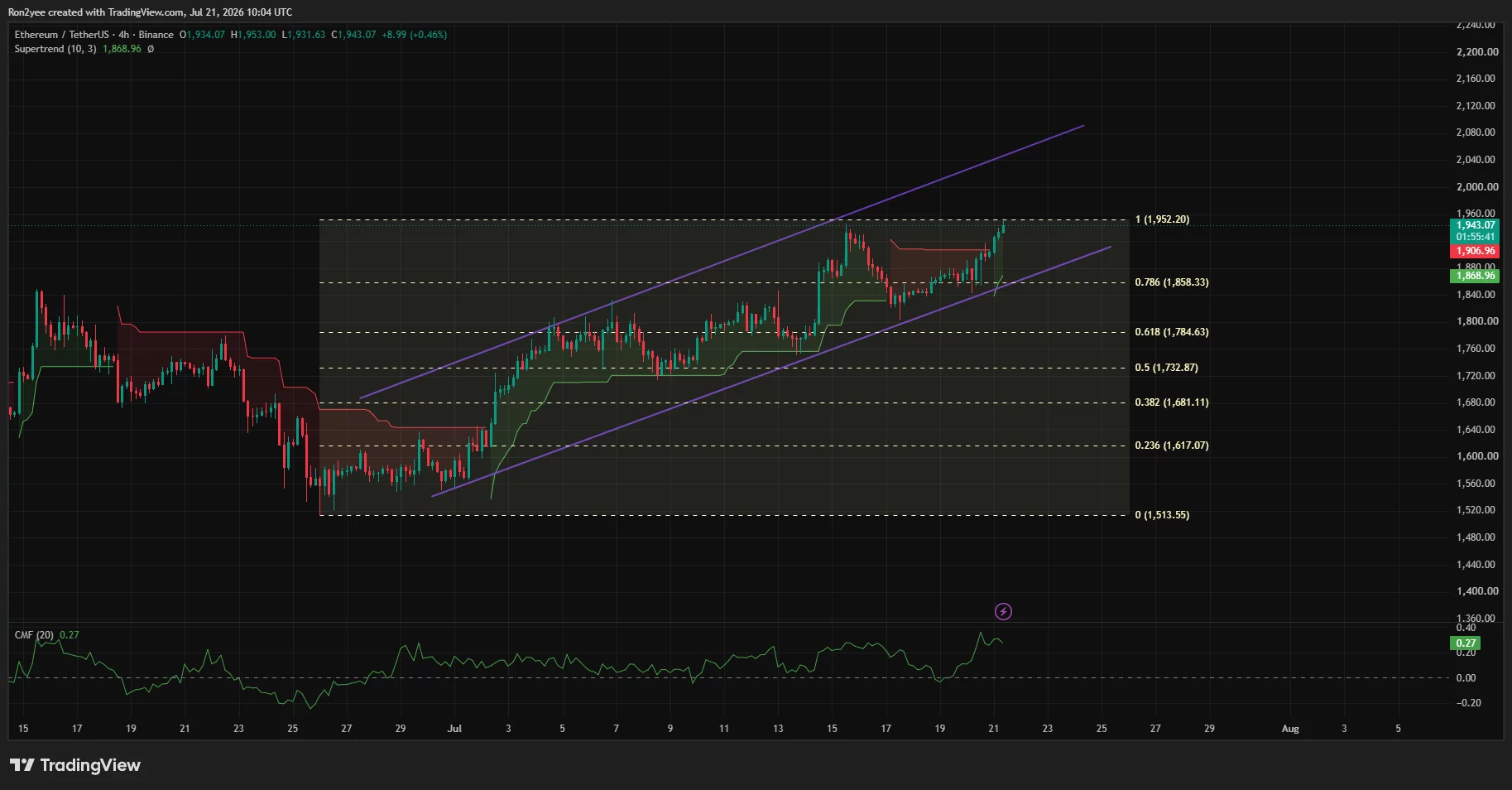Click the 0.00 CMF axis label
This screenshot has height=790, width=1512.
(x=1466, y=678)
